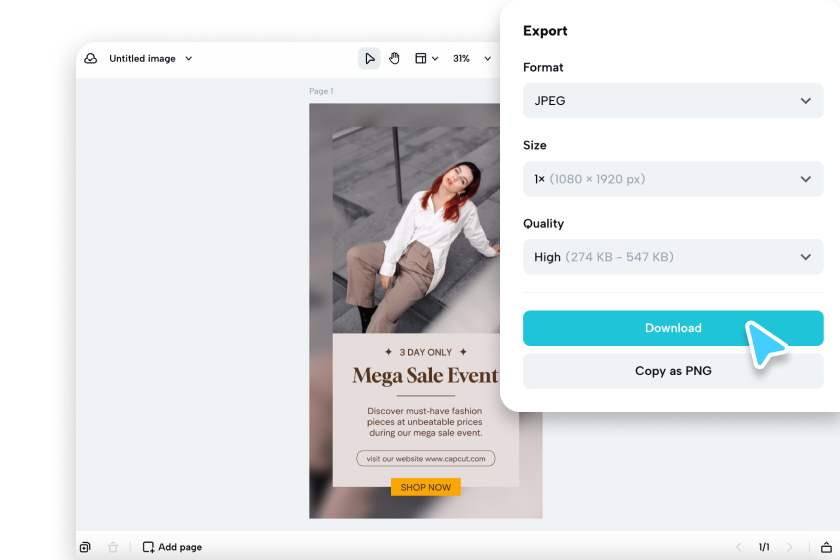This screenshot has height=560, width=840.
Task: Click Copy as PNG button
Action: pyautogui.click(x=673, y=371)
